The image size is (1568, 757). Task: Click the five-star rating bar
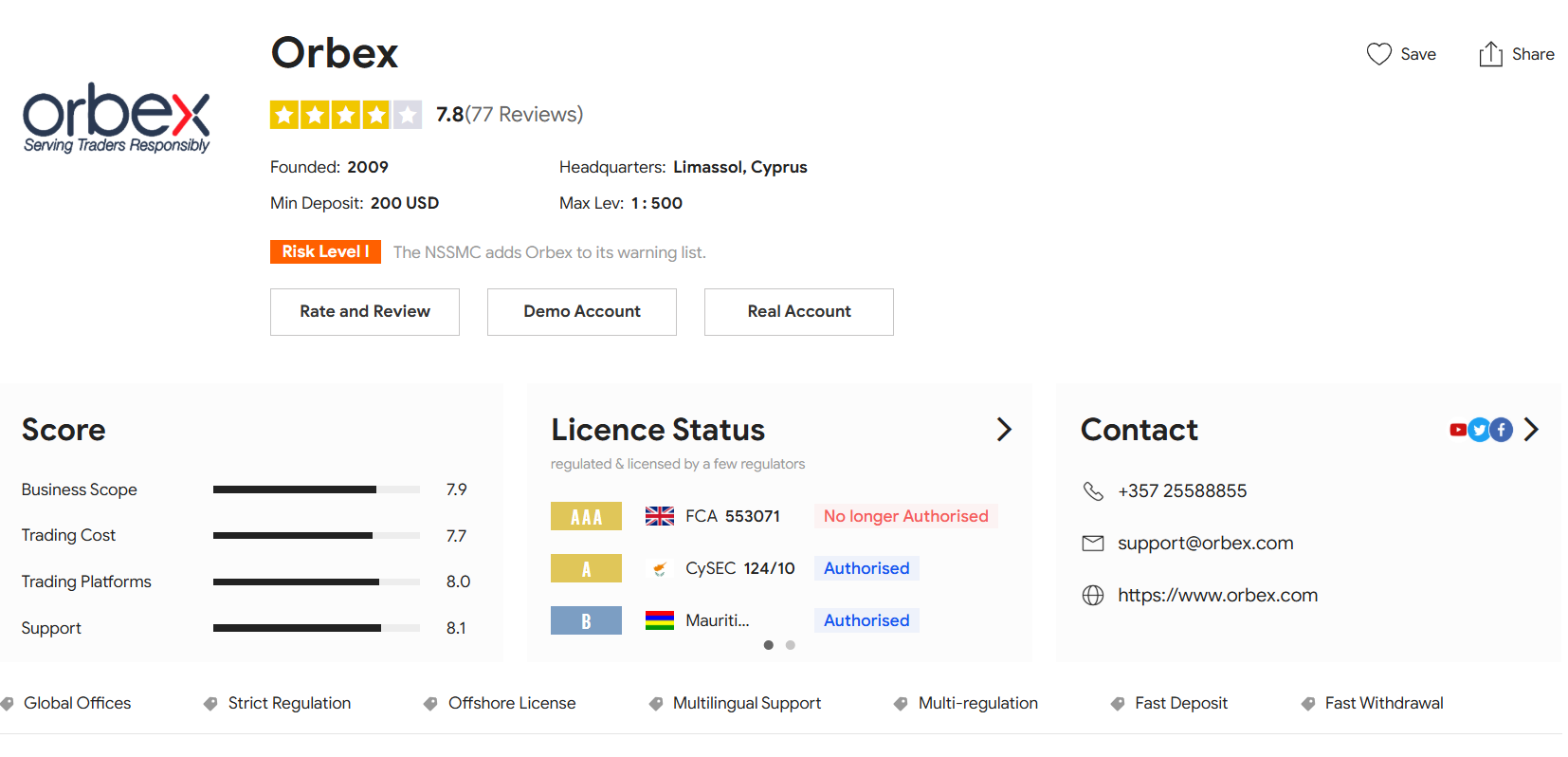click(x=346, y=115)
